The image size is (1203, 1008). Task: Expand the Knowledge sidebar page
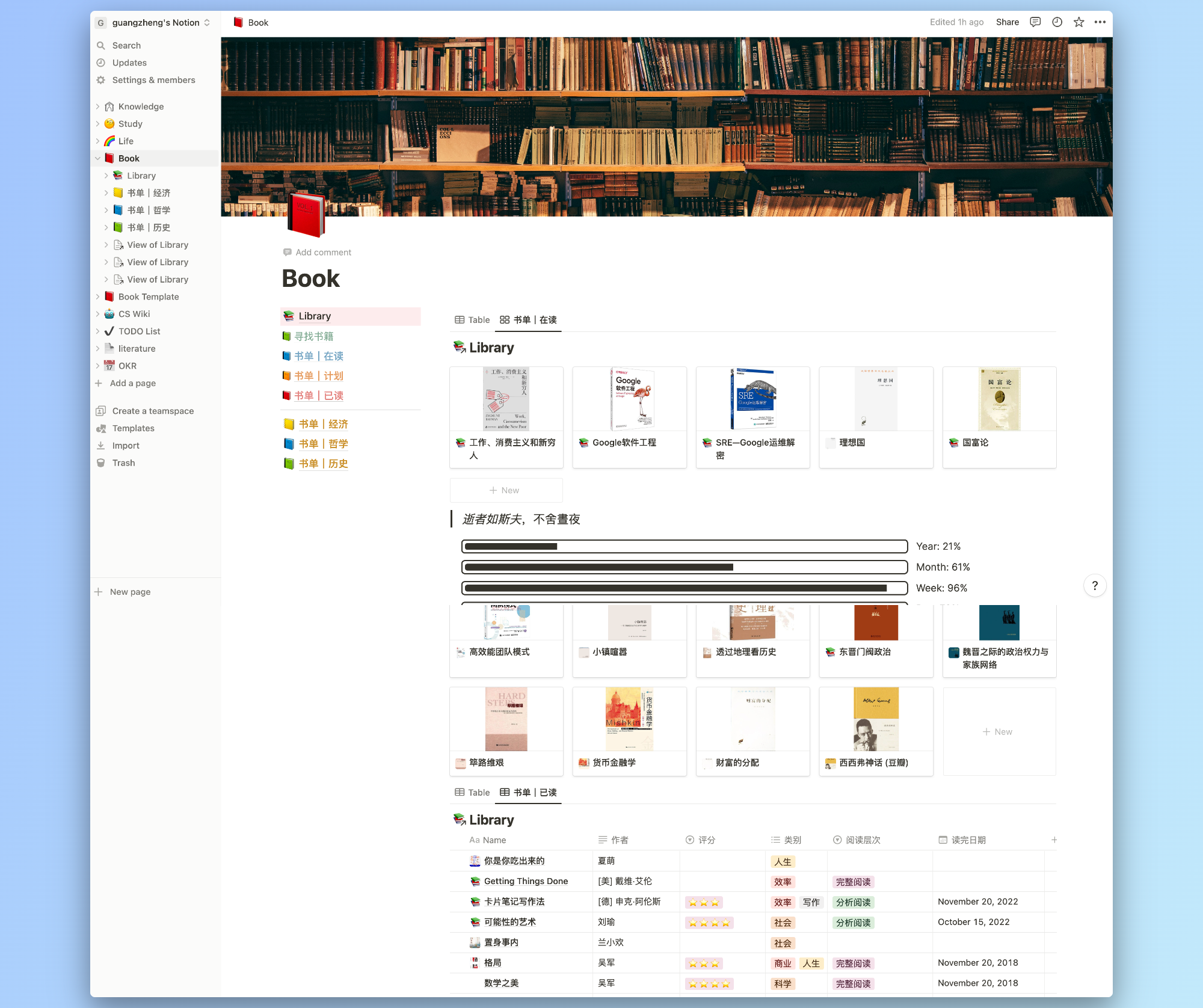(97, 106)
